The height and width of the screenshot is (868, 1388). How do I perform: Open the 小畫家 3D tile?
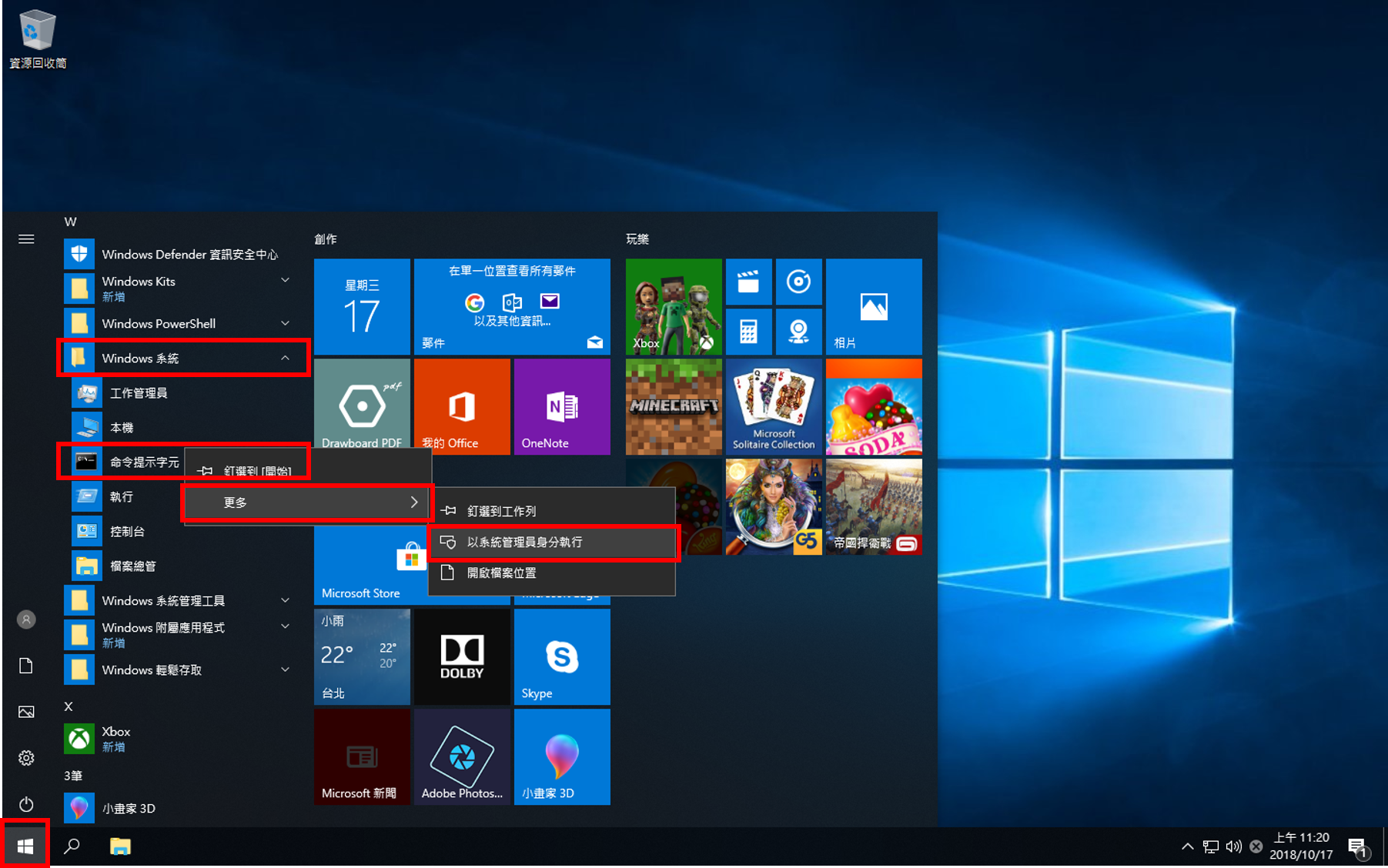point(562,757)
